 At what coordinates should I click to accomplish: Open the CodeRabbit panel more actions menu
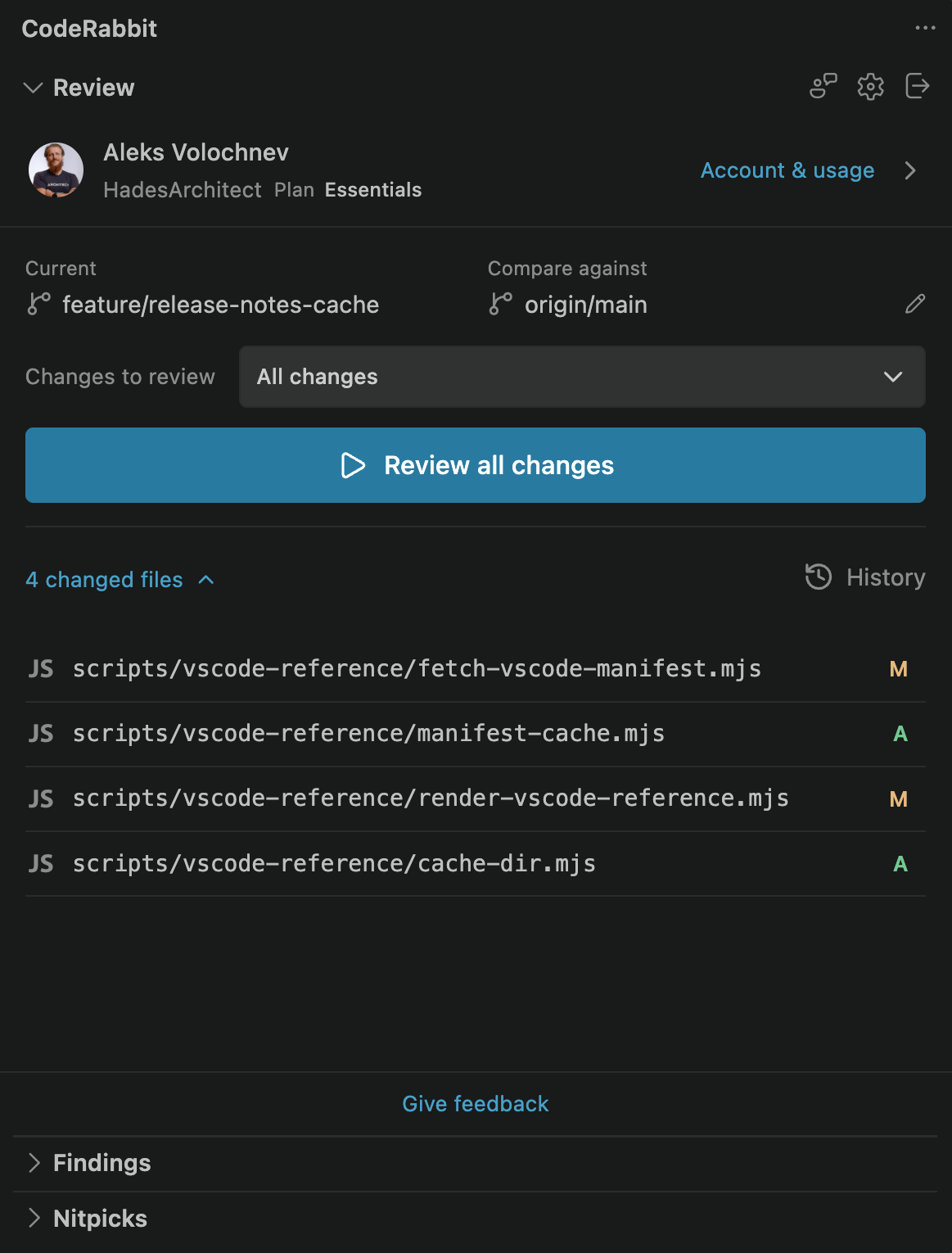click(925, 28)
